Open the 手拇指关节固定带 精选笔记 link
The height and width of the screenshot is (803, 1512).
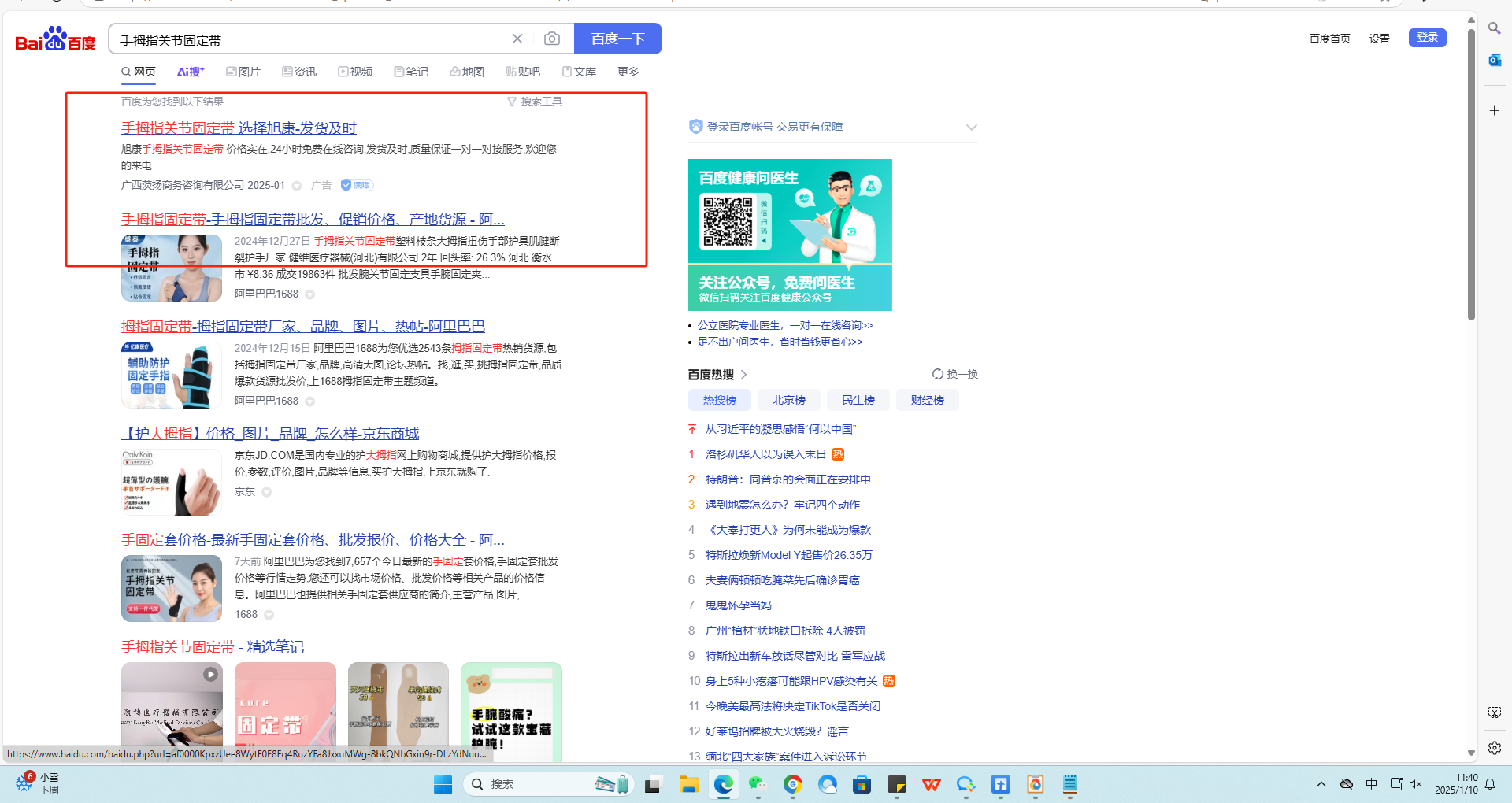point(213,646)
